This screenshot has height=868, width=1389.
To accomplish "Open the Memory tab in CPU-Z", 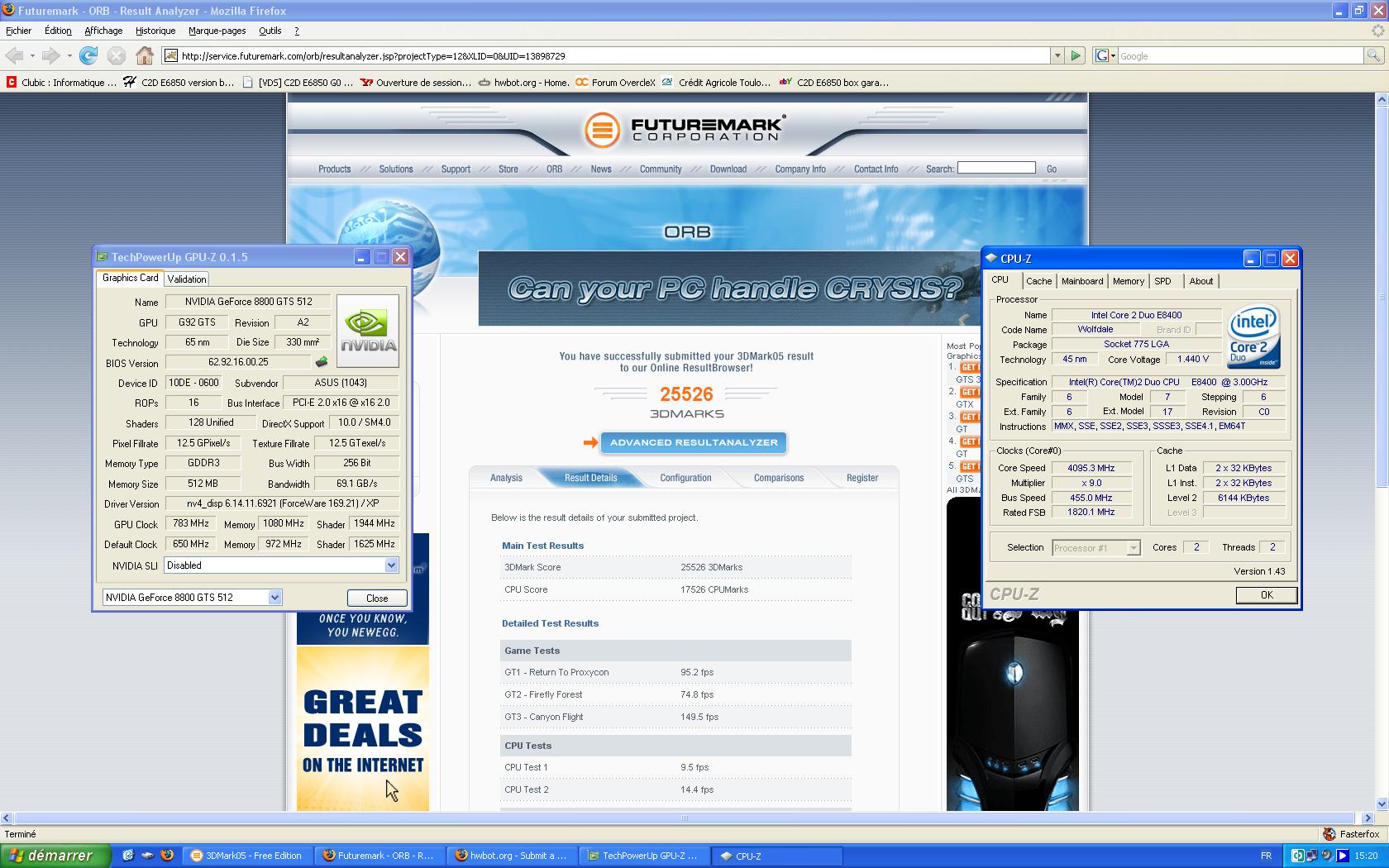I will click(x=1129, y=281).
